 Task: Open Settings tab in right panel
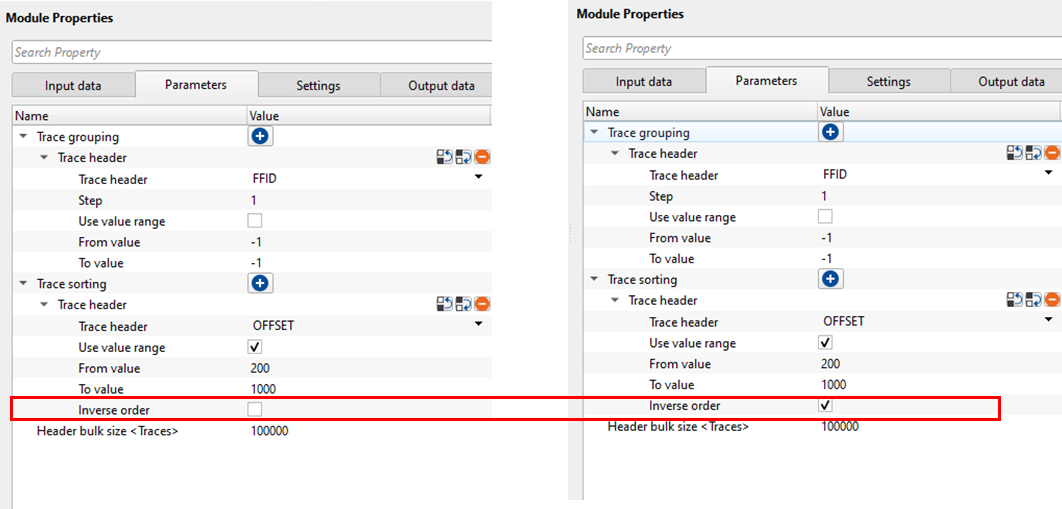[888, 82]
